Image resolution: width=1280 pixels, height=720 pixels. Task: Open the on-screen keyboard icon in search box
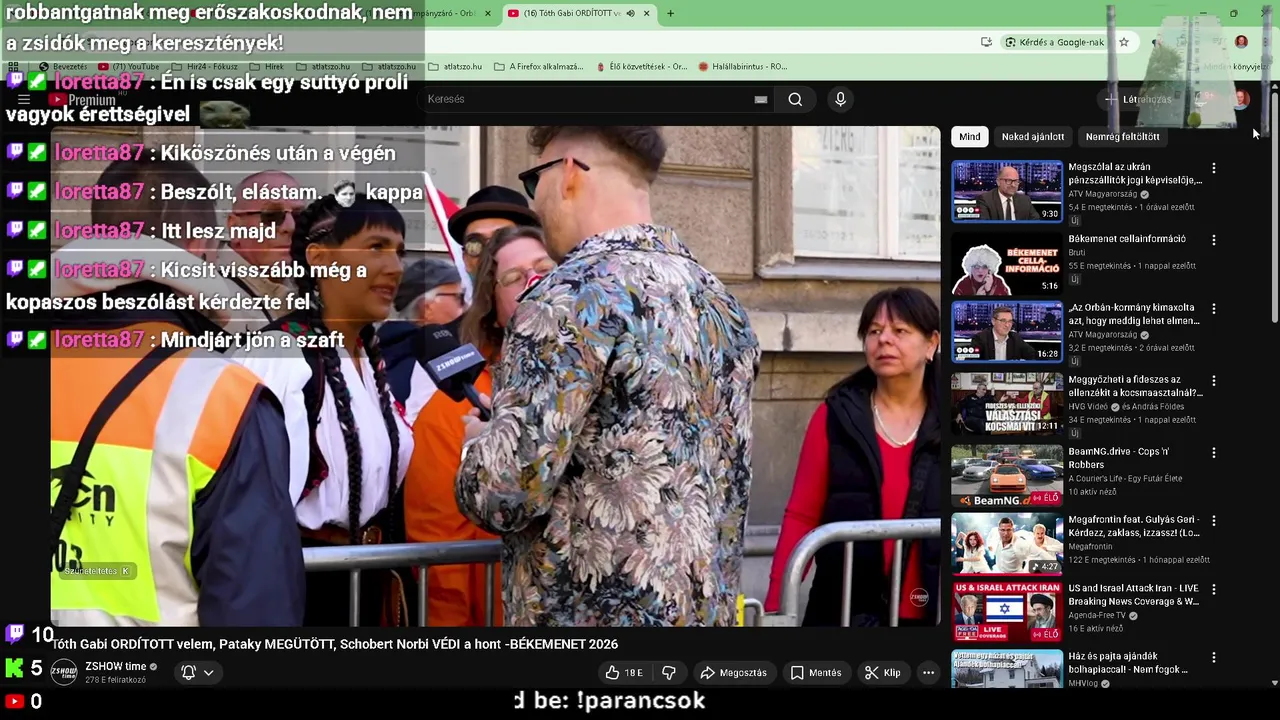click(x=761, y=99)
